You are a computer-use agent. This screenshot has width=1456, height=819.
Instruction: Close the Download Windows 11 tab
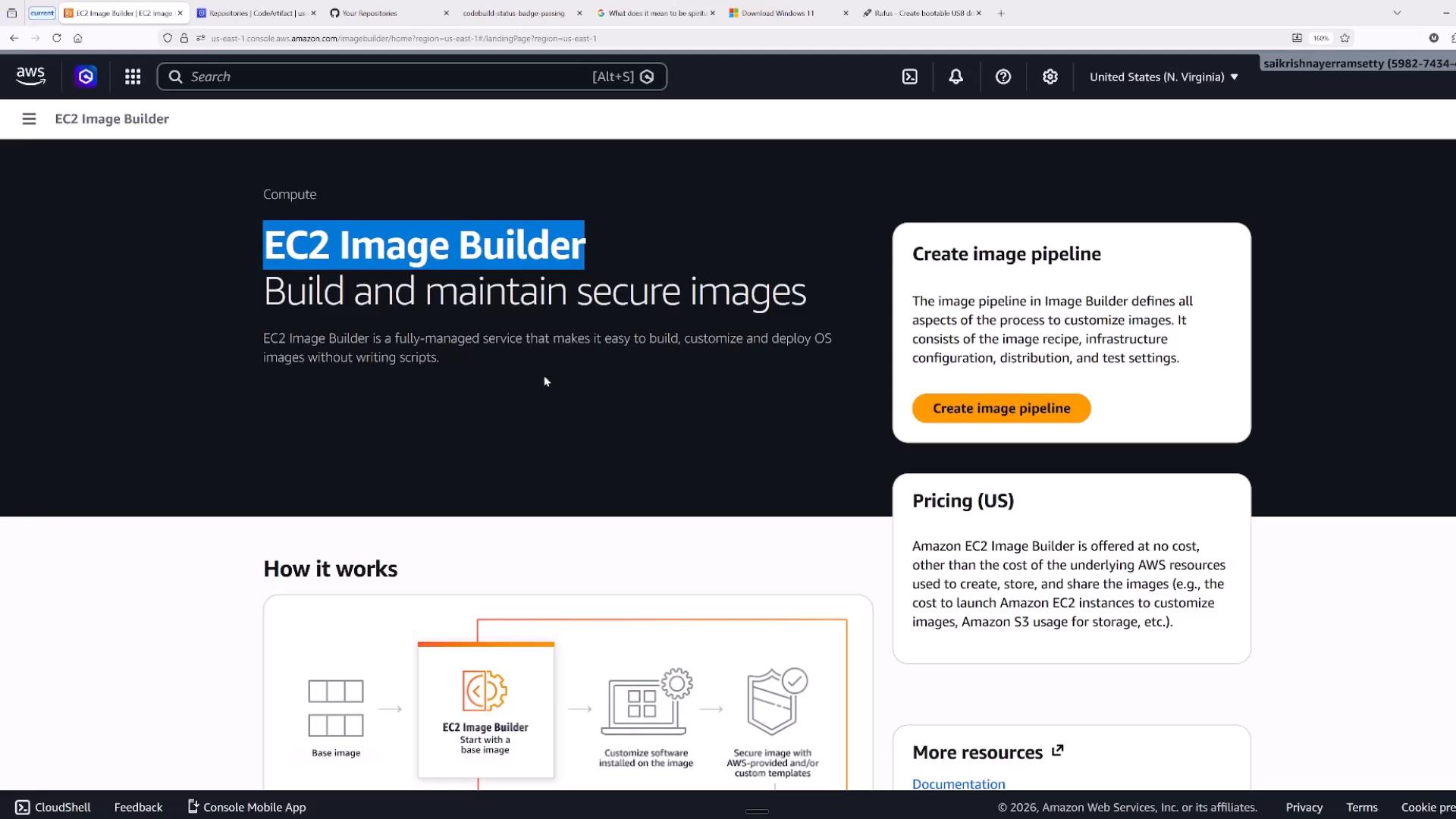click(x=846, y=13)
